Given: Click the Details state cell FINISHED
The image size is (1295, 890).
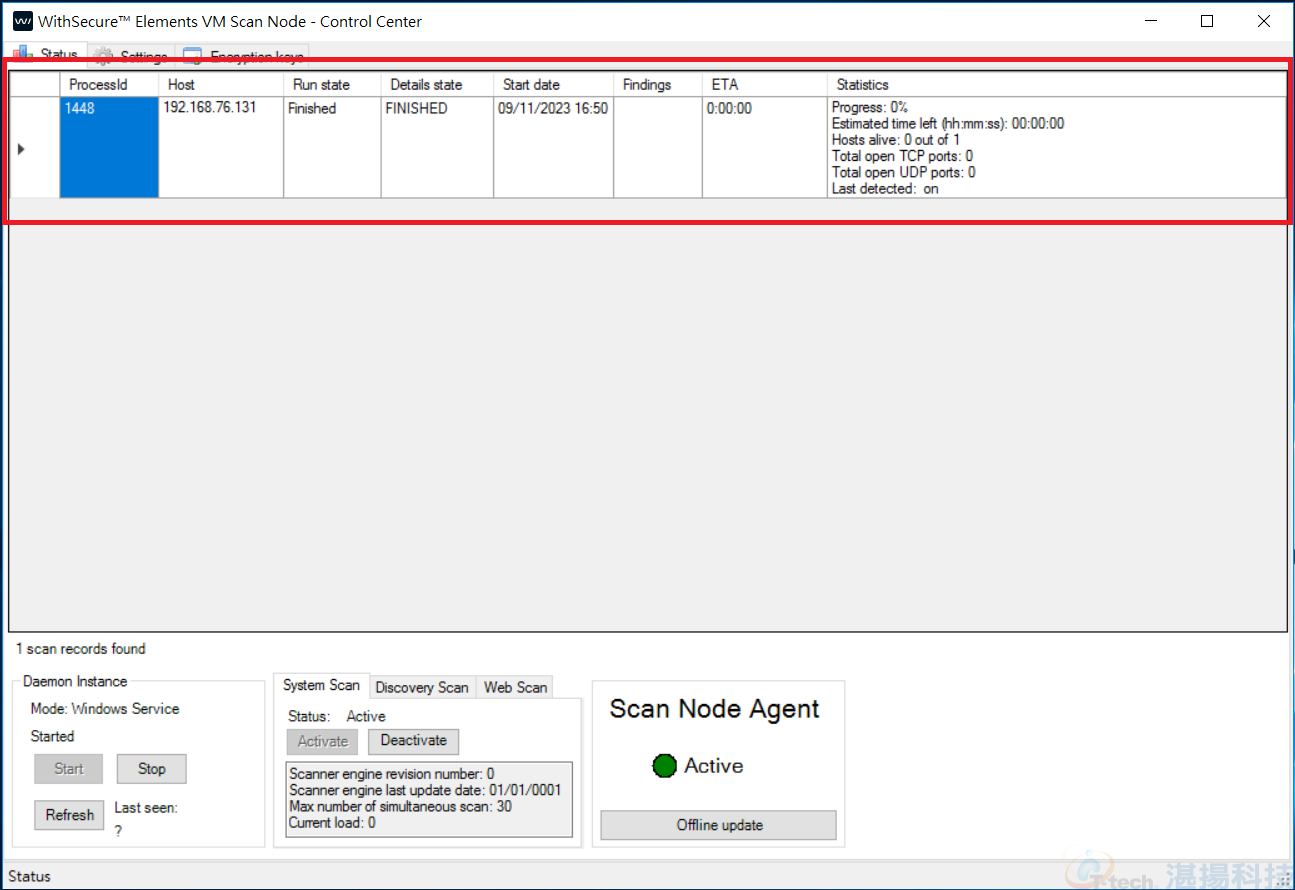Looking at the screenshot, I should click(437, 148).
